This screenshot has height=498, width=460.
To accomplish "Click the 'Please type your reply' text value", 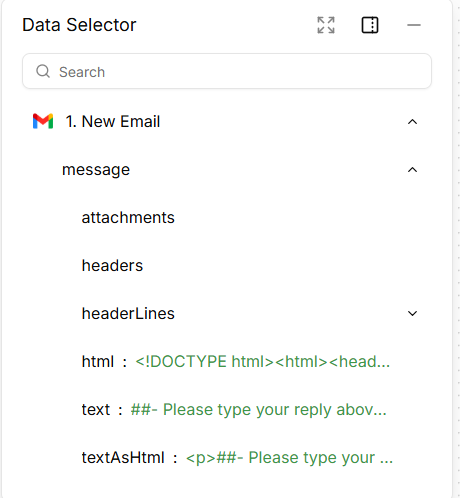I will pyautogui.click(x=259, y=409).
